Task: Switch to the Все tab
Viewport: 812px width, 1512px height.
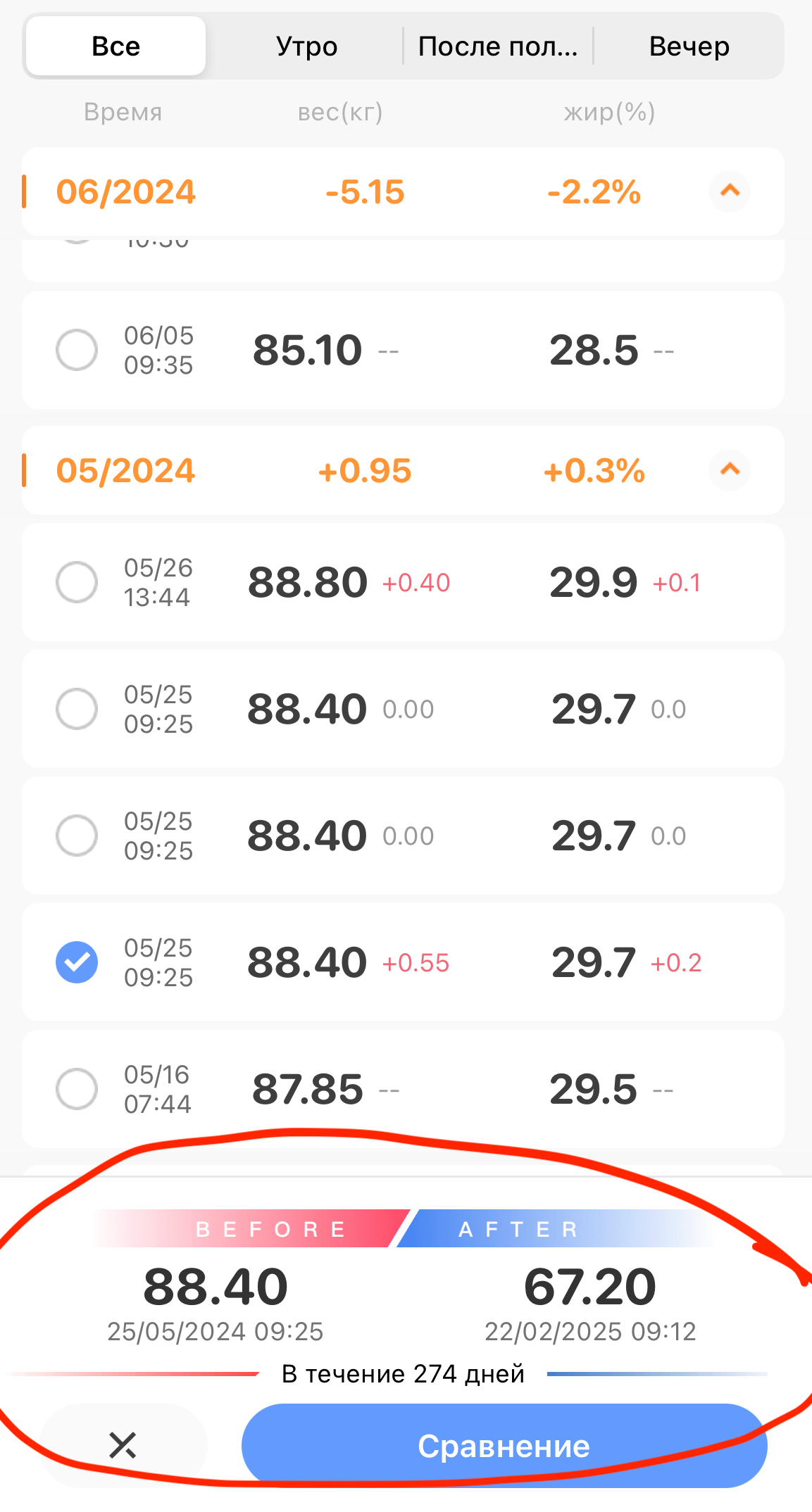Action: coord(116,46)
